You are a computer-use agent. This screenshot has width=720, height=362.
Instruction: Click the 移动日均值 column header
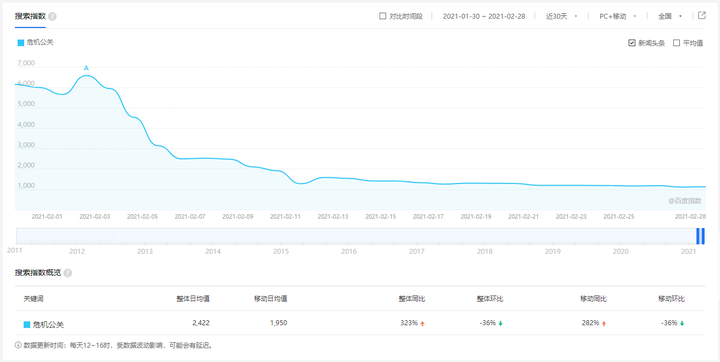[271, 299]
